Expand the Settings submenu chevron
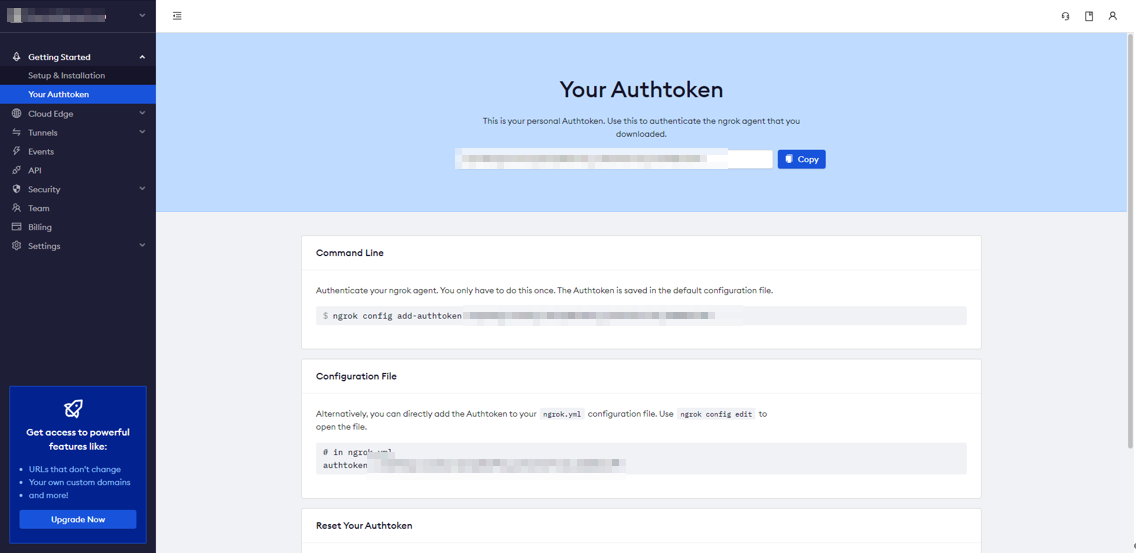The image size is (1136, 553). coord(142,245)
